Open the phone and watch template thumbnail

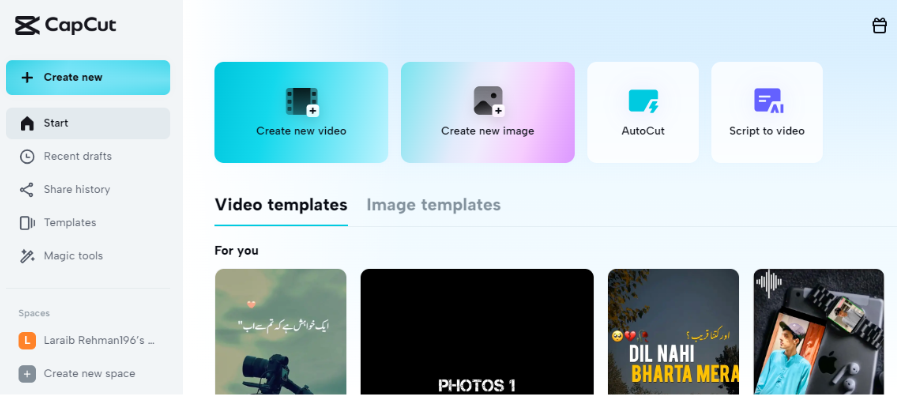point(819,332)
